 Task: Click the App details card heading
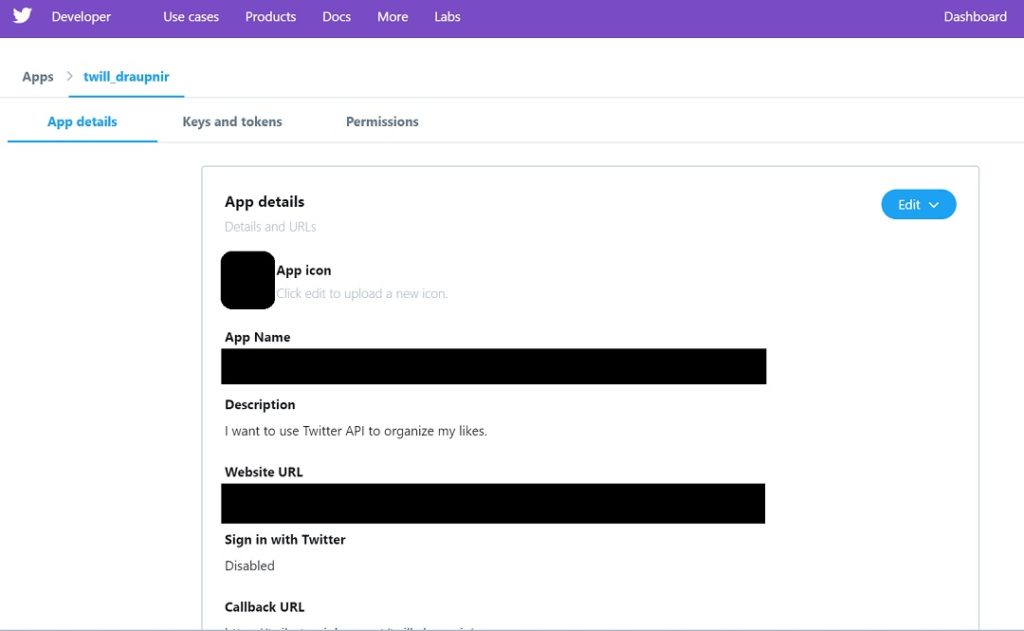coord(264,202)
